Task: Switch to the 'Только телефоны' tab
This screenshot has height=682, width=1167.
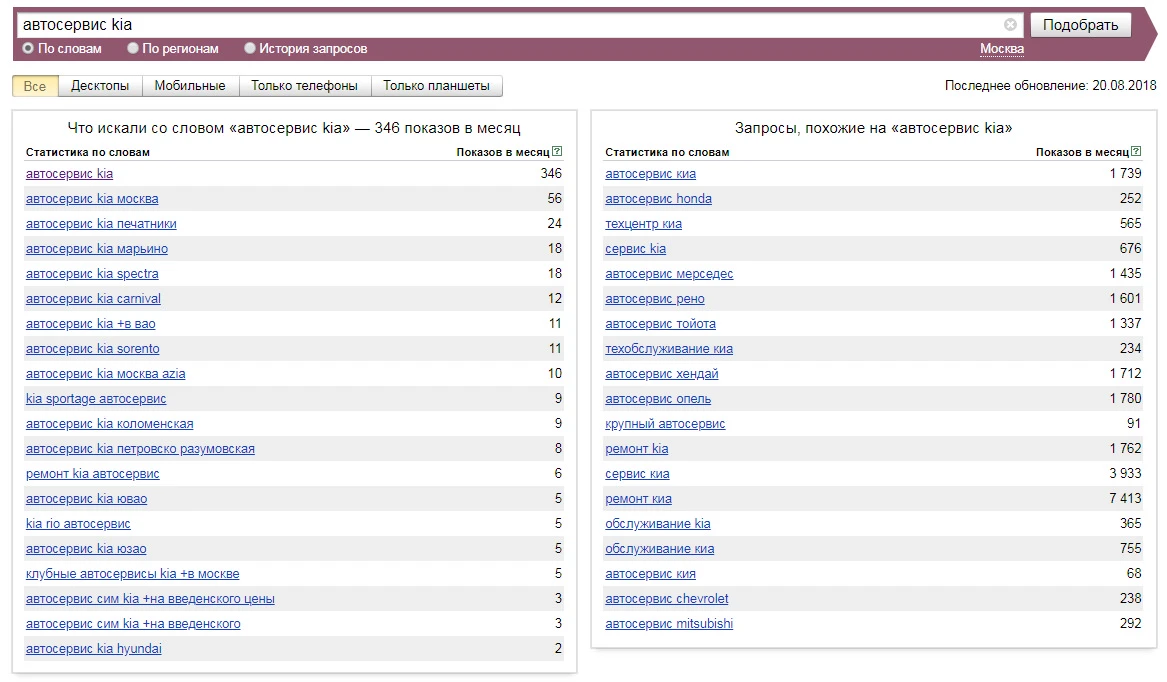Action: pyautogui.click(x=304, y=86)
